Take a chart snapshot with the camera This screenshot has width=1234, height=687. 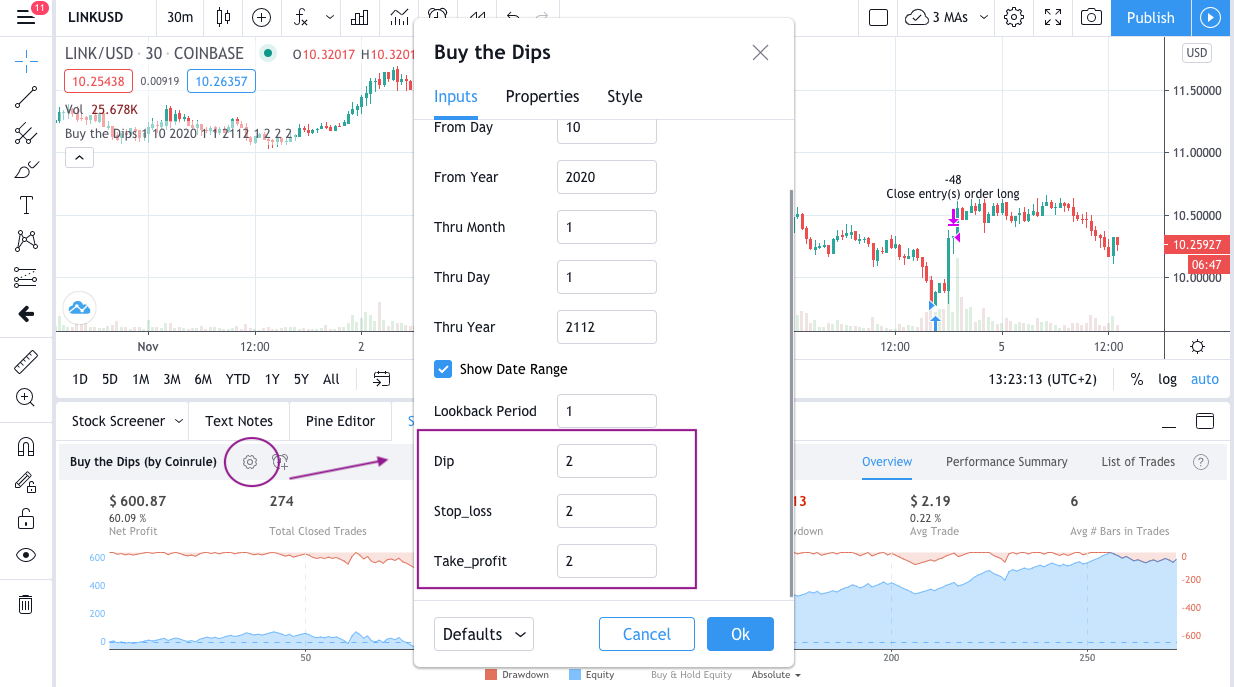click(1091, 17)
